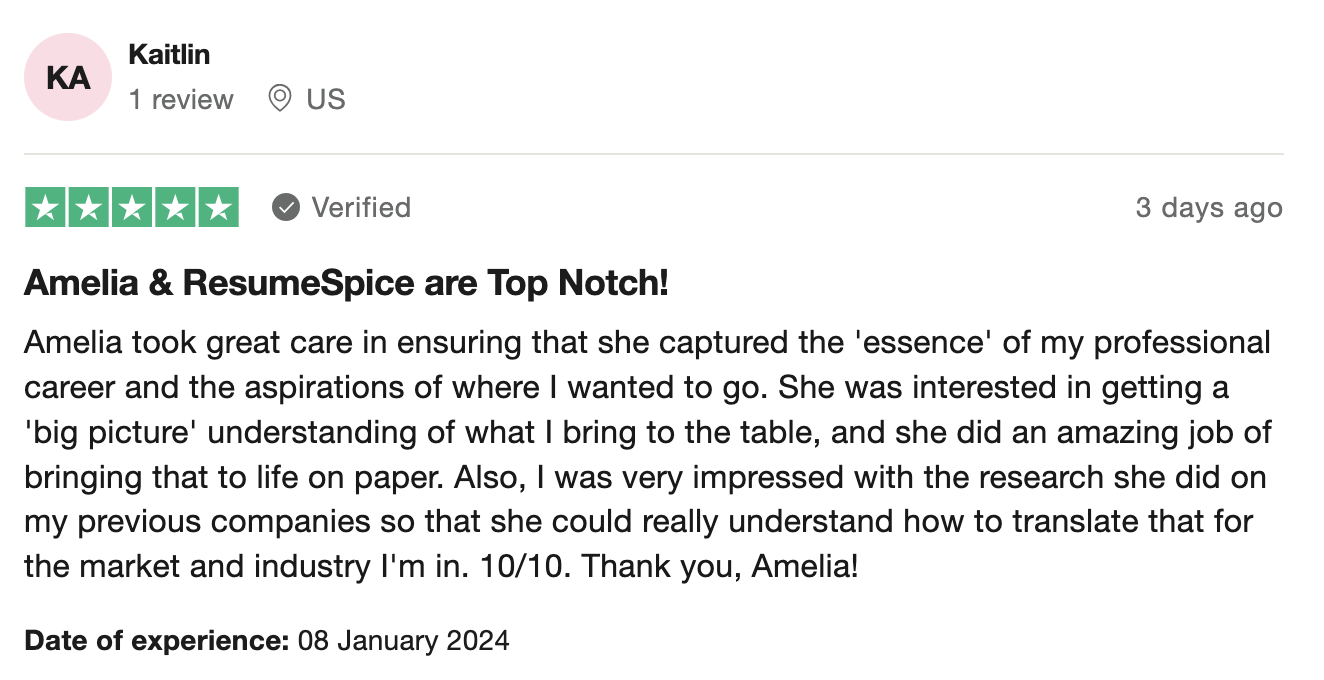Click the review body paragraph text
This screenshot has height=680, width=1324.
(648, 454)
